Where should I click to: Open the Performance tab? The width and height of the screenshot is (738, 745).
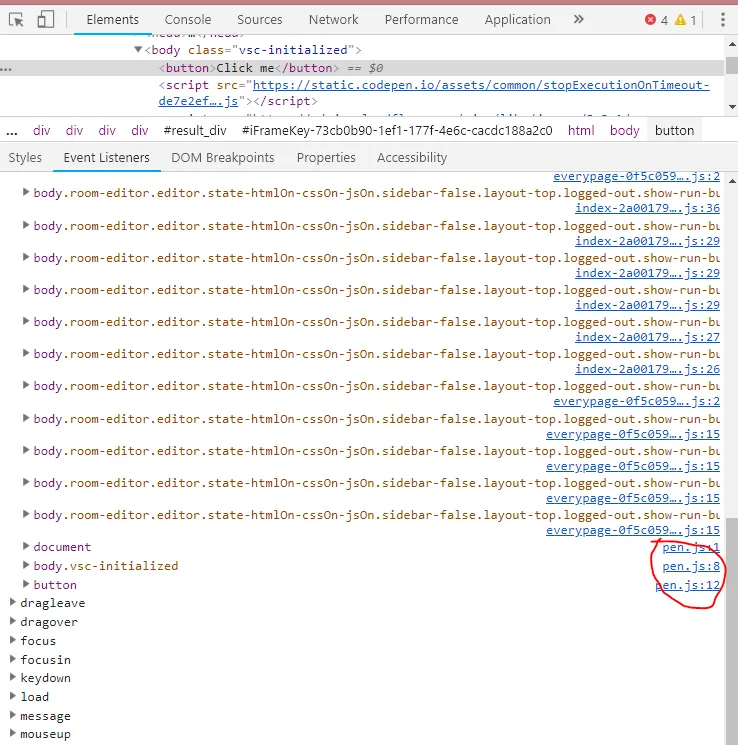pyautogui.click(x=422, y=20)
